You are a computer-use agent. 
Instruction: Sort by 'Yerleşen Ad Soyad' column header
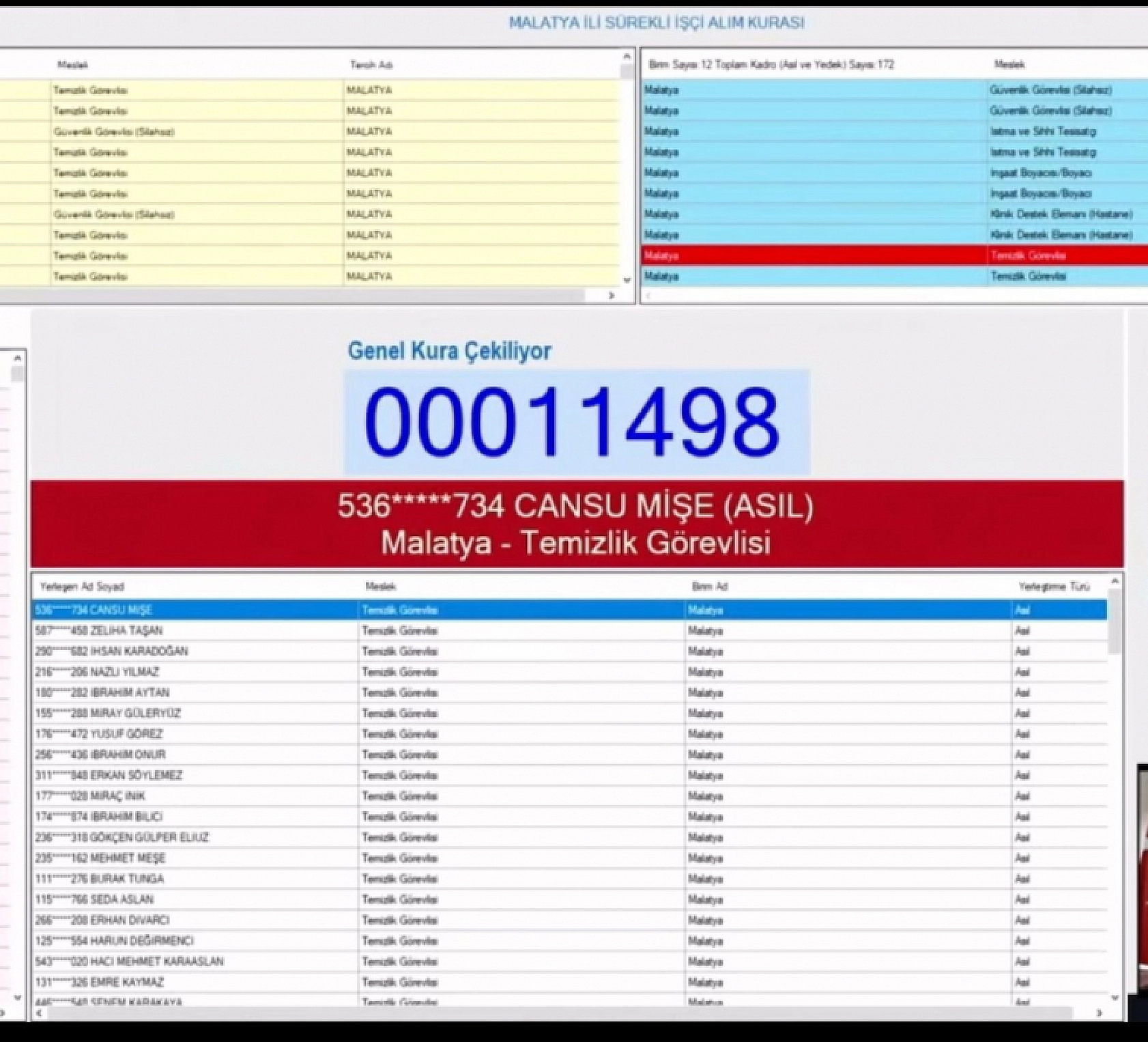pos(82,587)
